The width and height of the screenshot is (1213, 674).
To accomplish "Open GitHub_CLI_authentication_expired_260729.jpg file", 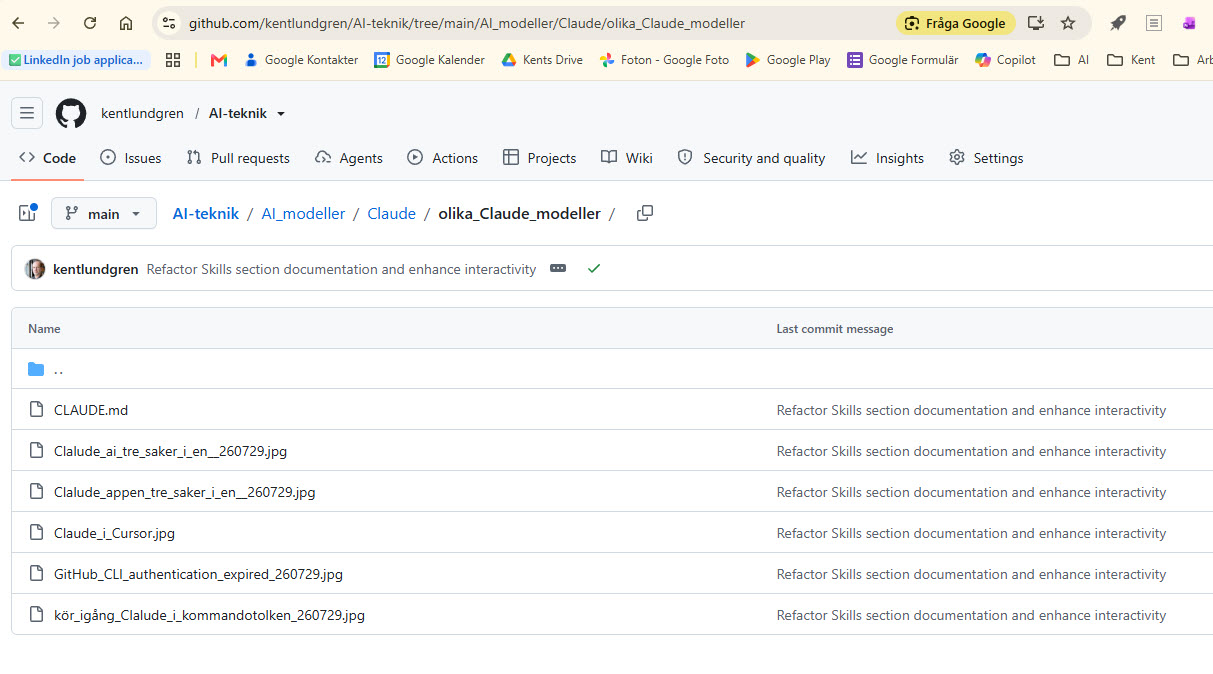I will [198, 574].
